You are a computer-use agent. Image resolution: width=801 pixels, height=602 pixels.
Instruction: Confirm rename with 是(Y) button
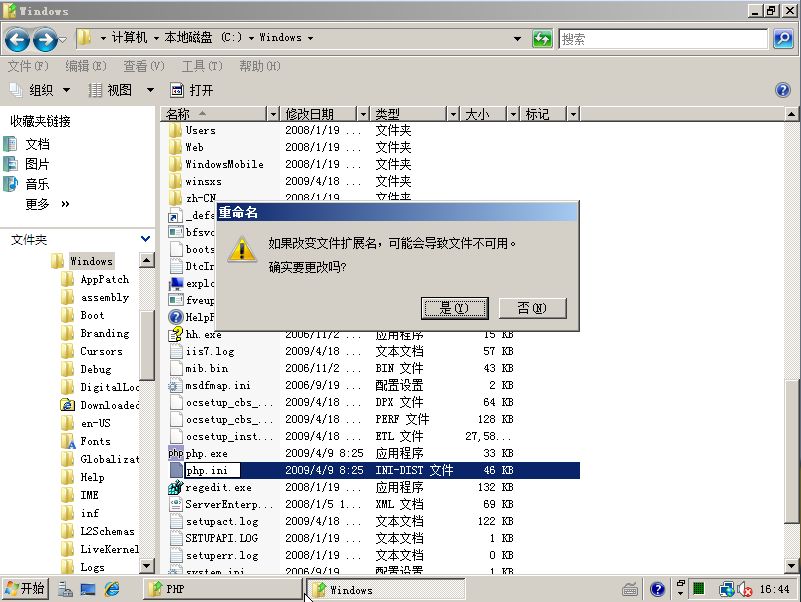(454, 308)
